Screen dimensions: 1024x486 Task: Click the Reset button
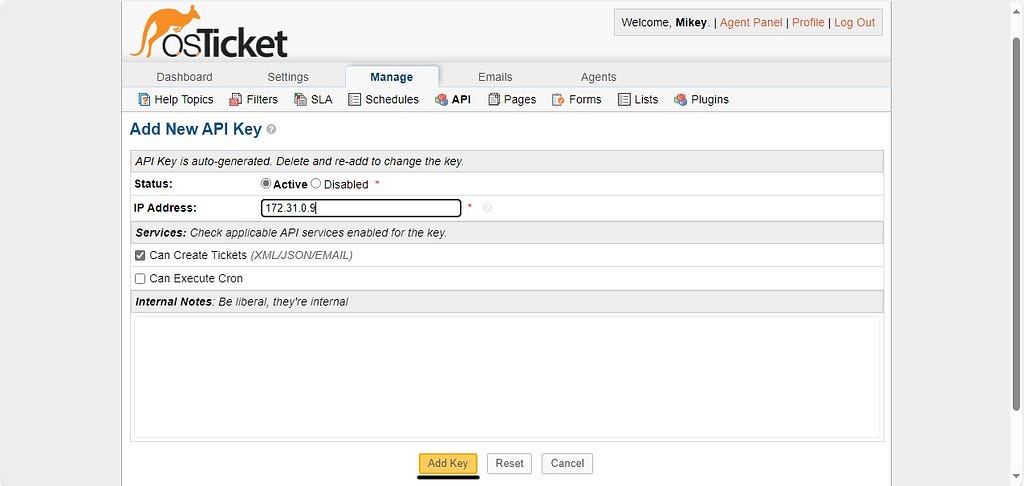509,463
